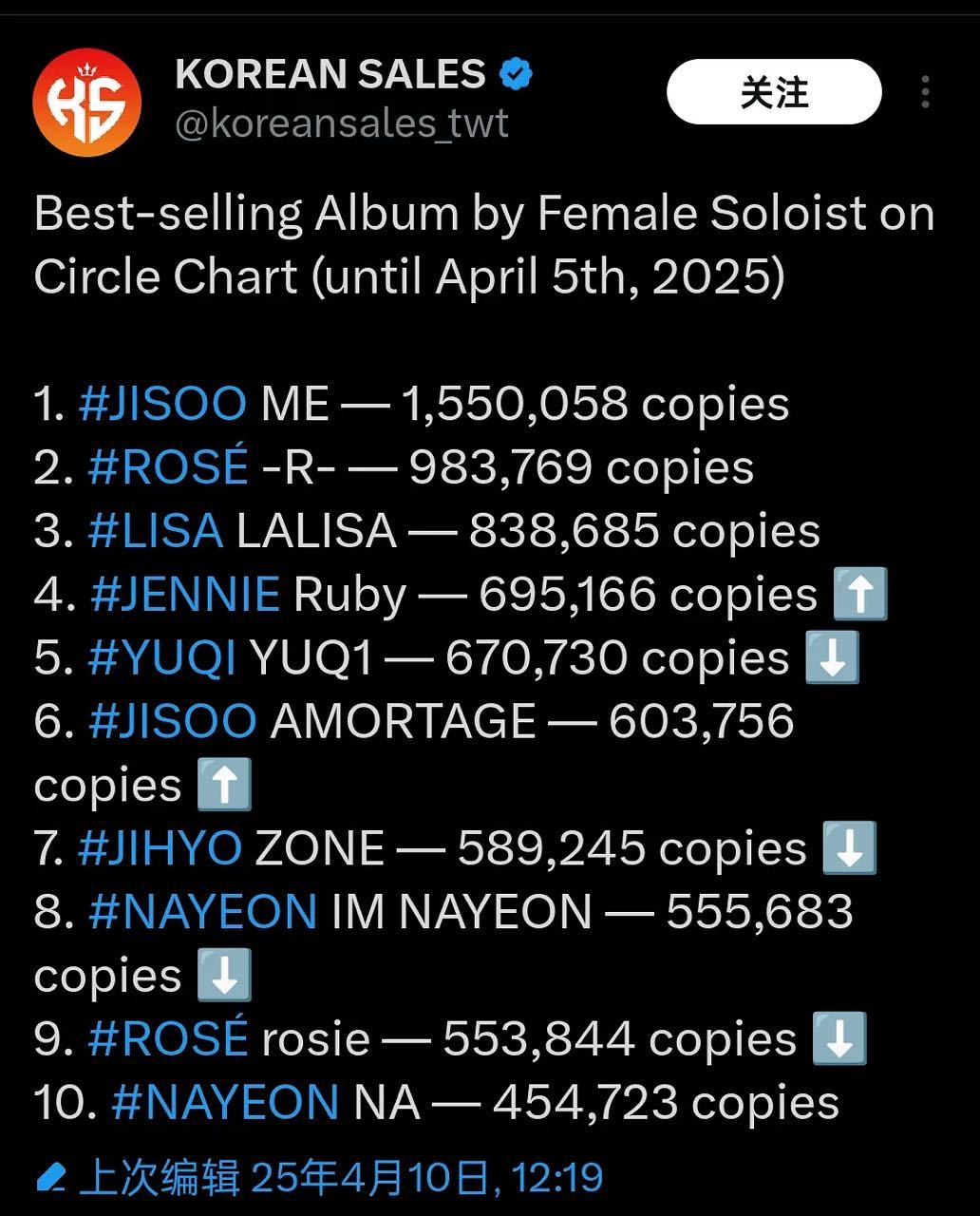Open the #NAYEON hashtag next to NA

224,1103
